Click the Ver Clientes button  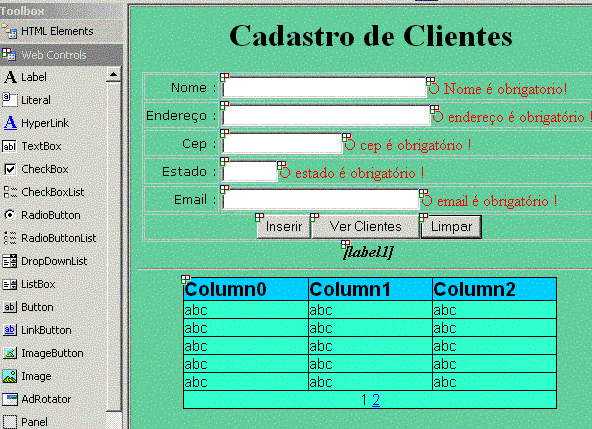pos(365,227)
